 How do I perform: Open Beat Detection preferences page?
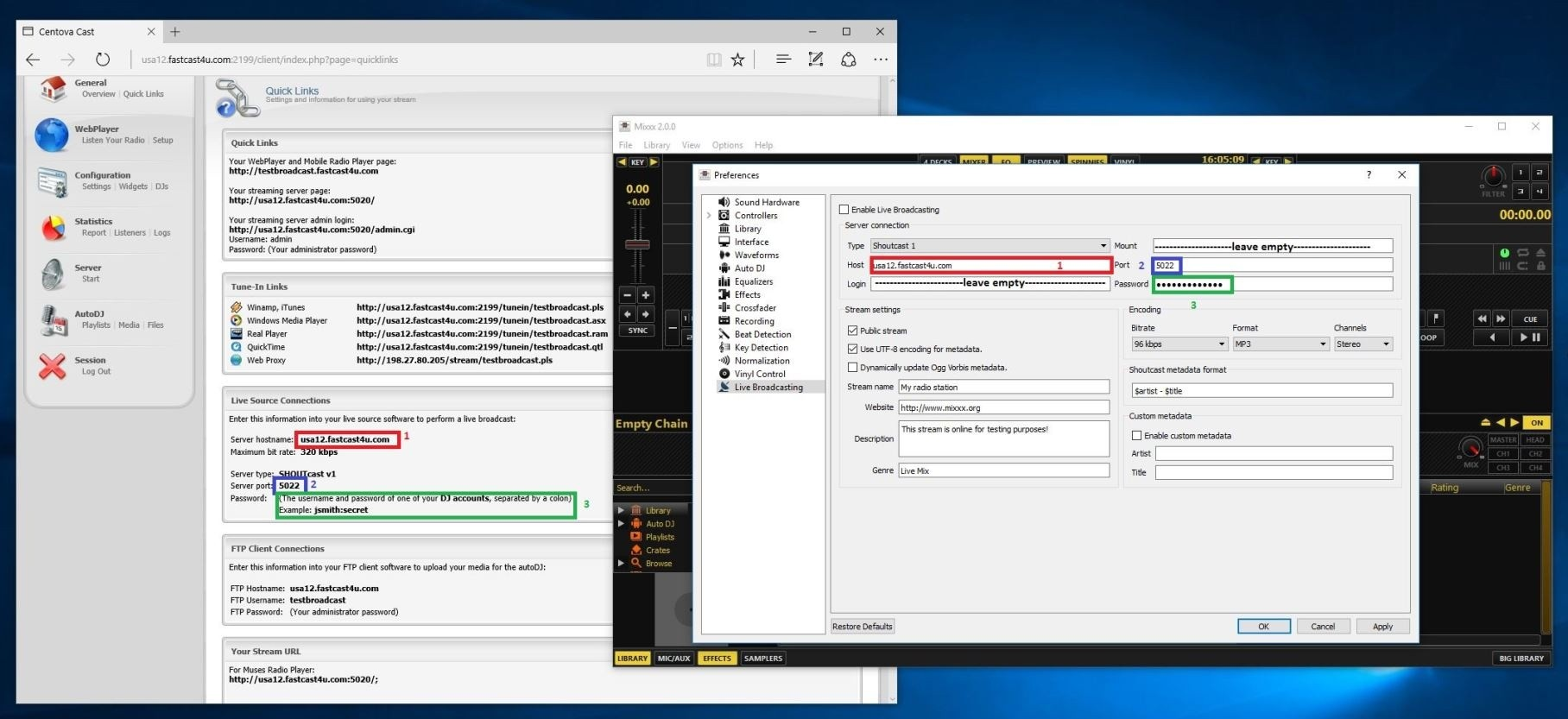[762, 334]
